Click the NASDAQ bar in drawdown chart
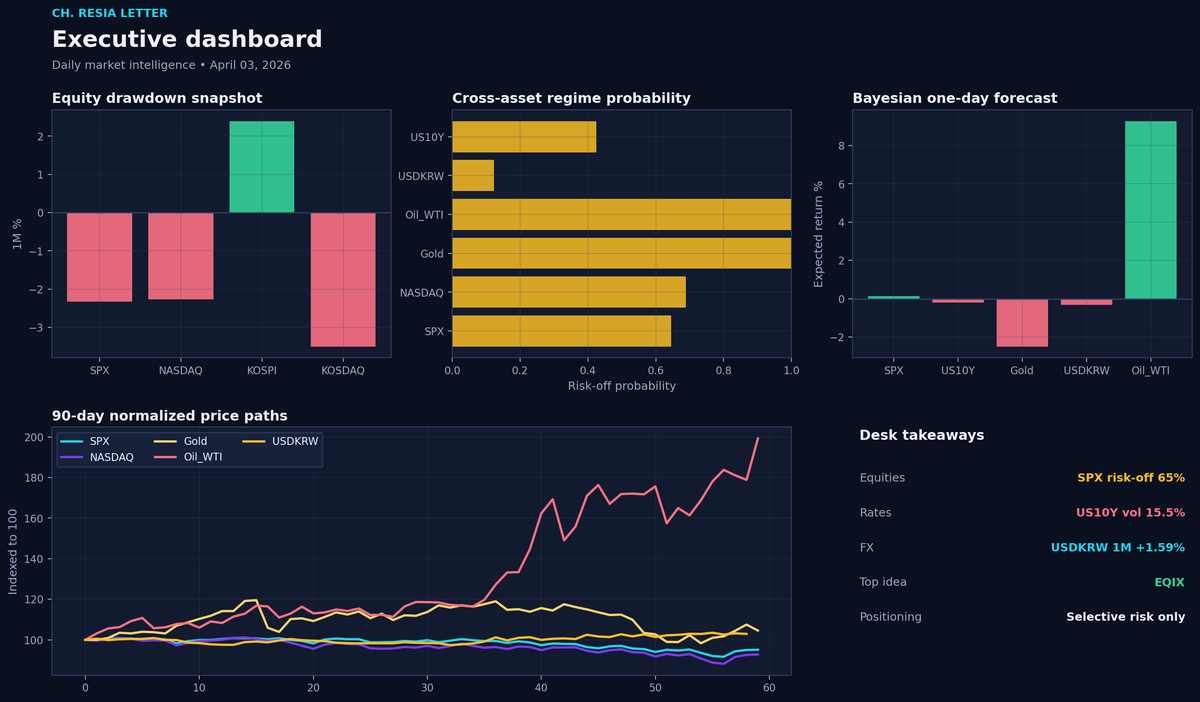 coord(181,256)
